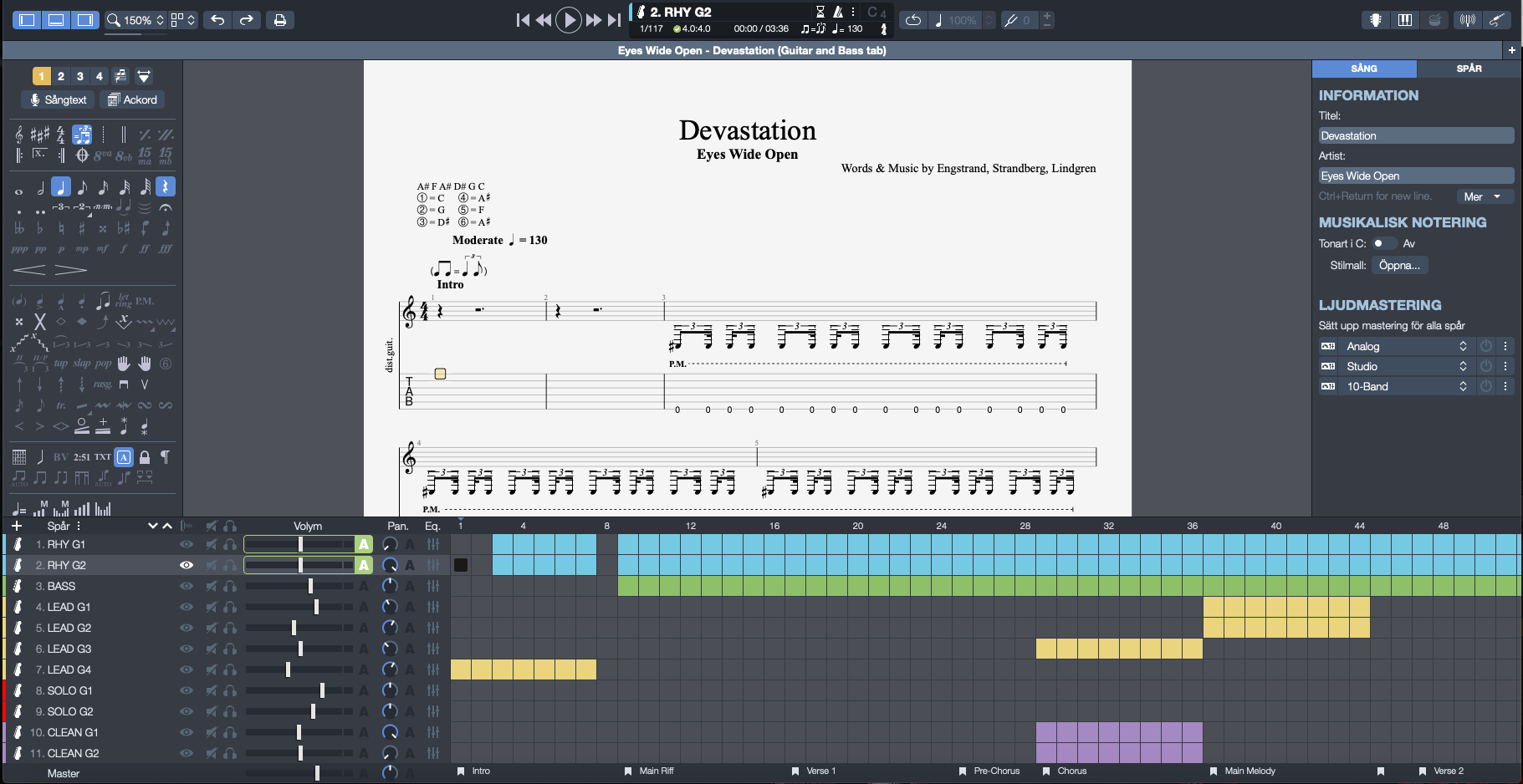Viewport: 1523px width, 784px height.
Task: Switch to the SPÅR tab
Action: tap(1469, 69)
